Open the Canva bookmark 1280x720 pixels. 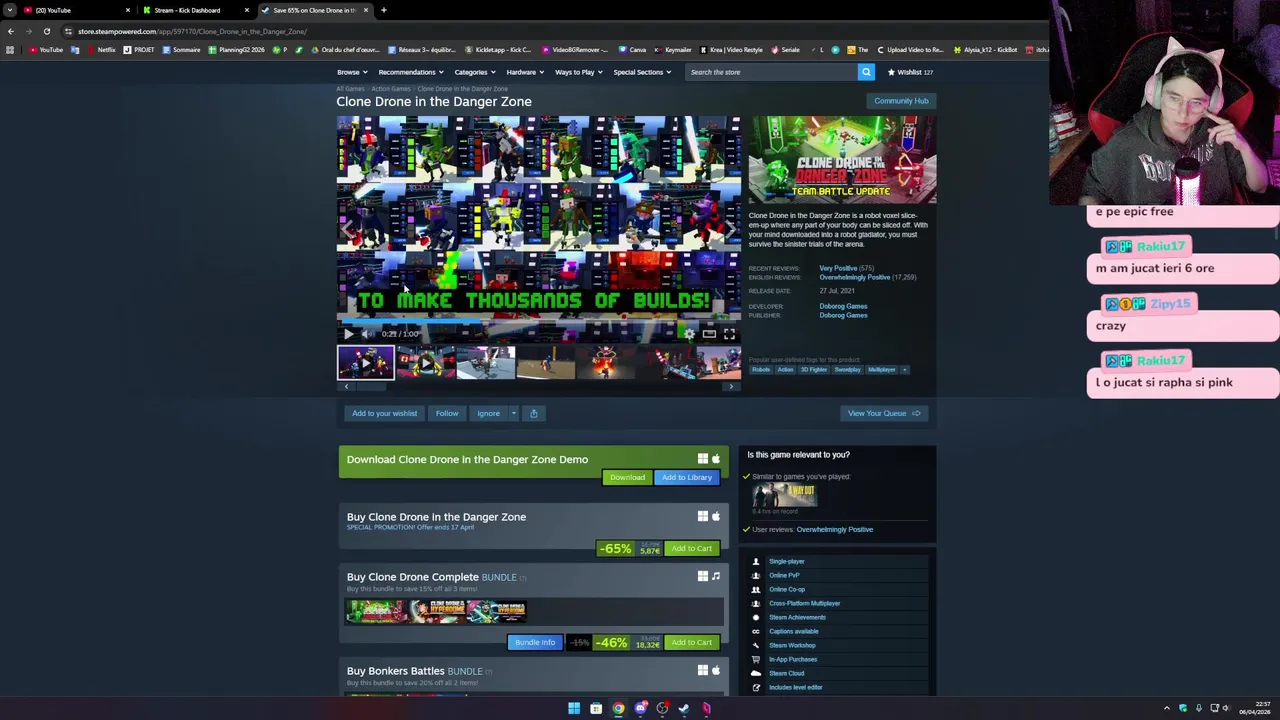632,49
